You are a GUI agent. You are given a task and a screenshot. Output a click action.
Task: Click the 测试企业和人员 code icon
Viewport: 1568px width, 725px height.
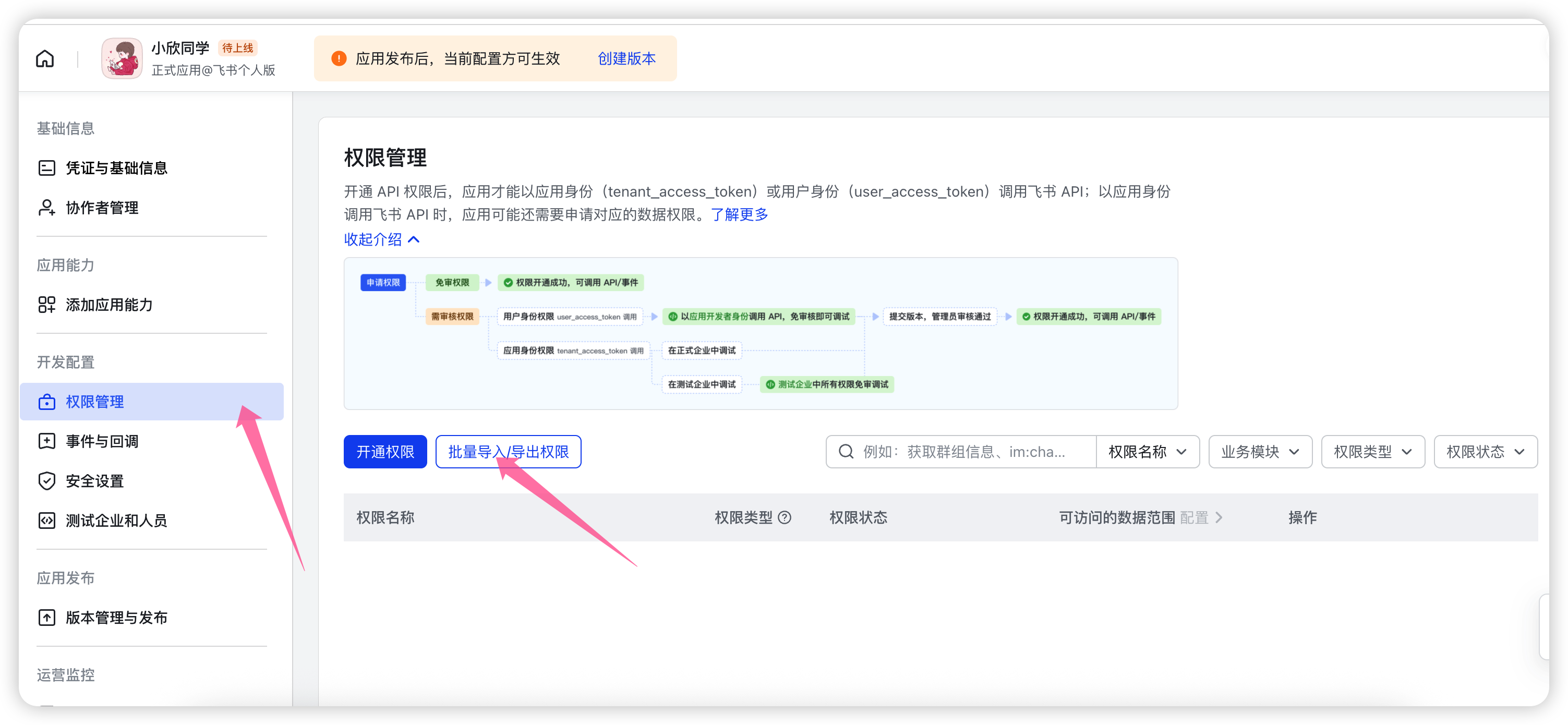(x=47, y=521)
